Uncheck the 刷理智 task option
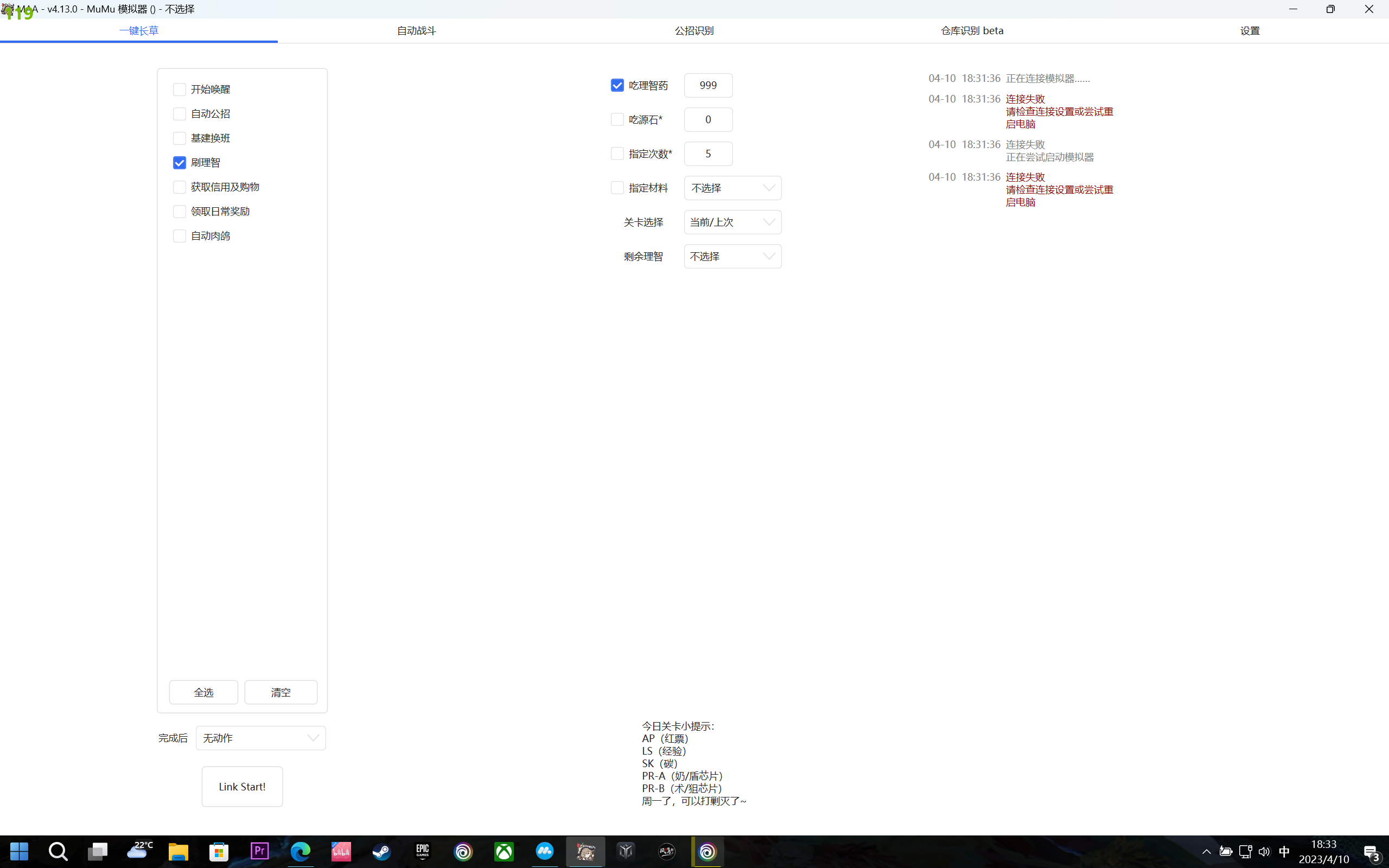1389x868 pixels. pyautogui.click(x=179, y=162)
